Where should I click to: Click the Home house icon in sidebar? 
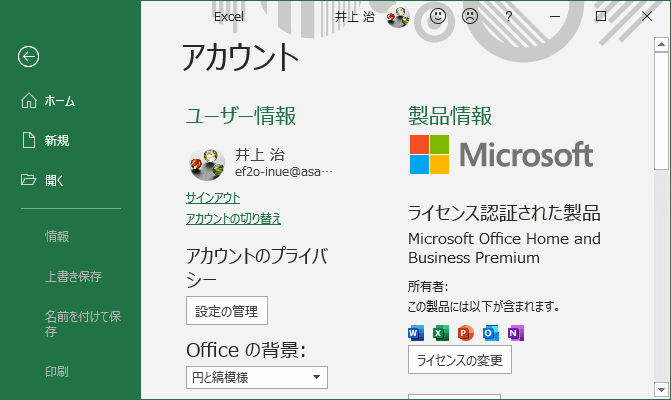29,101
